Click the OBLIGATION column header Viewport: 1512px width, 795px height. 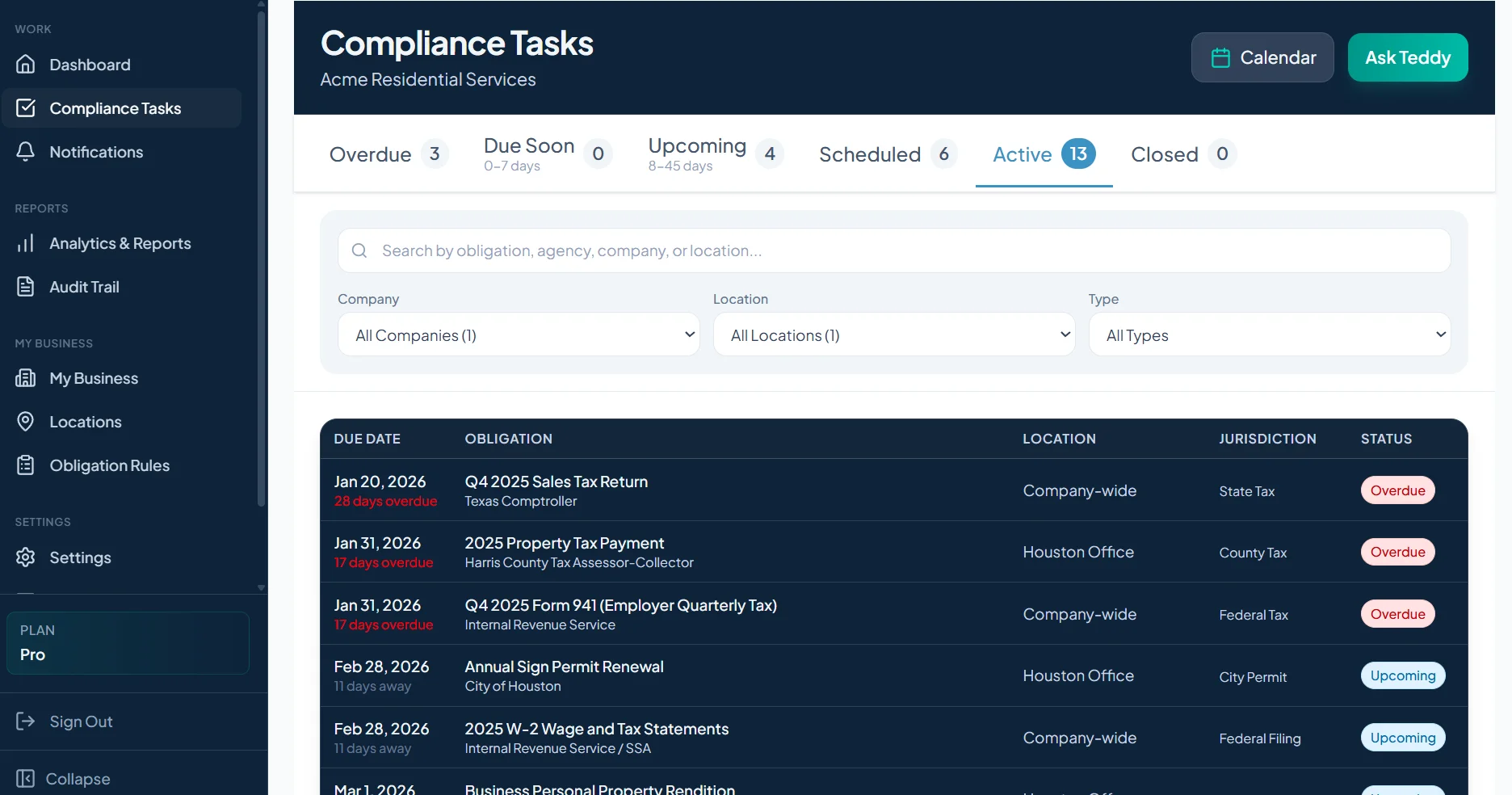509,439
